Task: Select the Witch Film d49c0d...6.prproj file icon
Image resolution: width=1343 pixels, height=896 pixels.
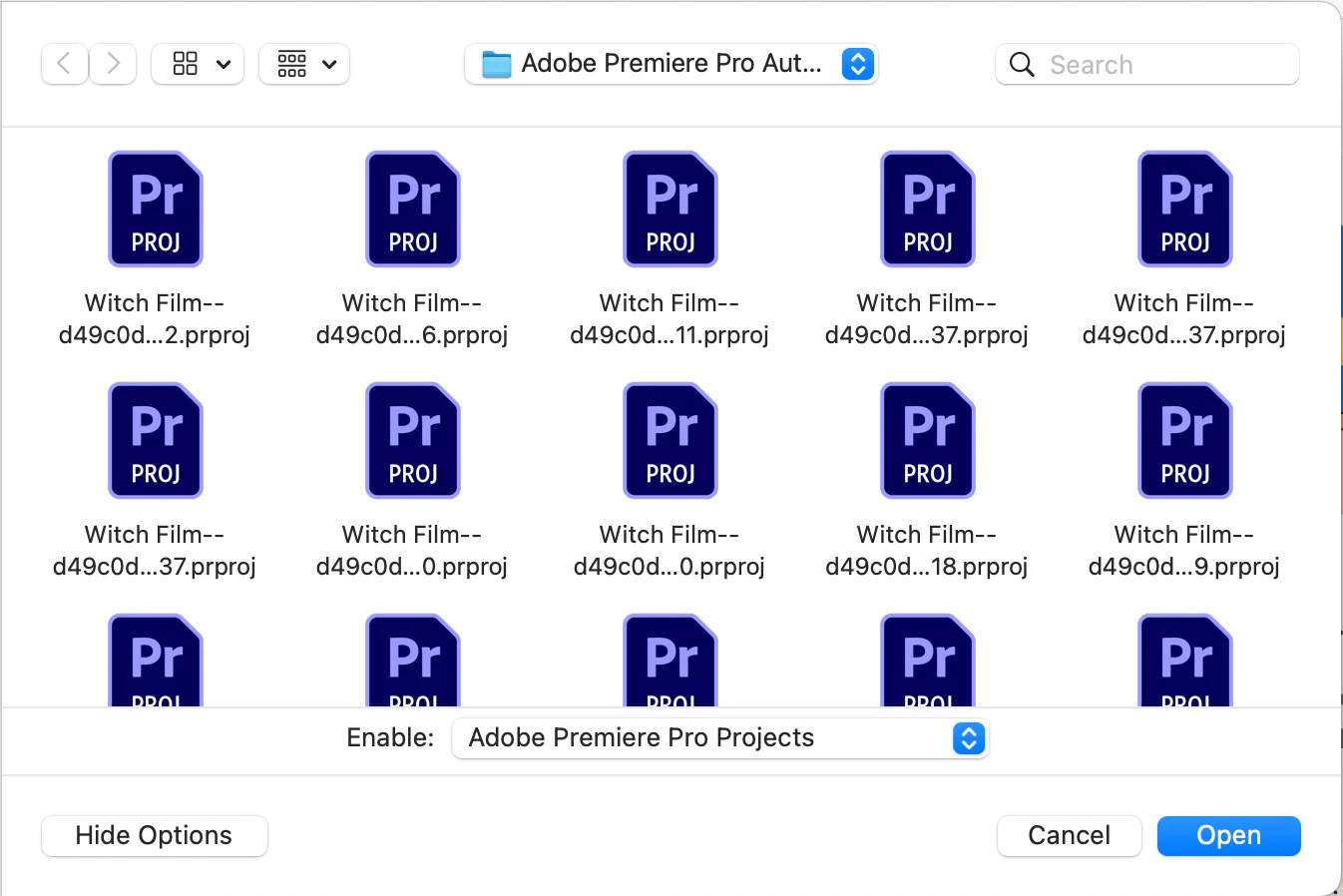Action: click(x=413, y=210)
